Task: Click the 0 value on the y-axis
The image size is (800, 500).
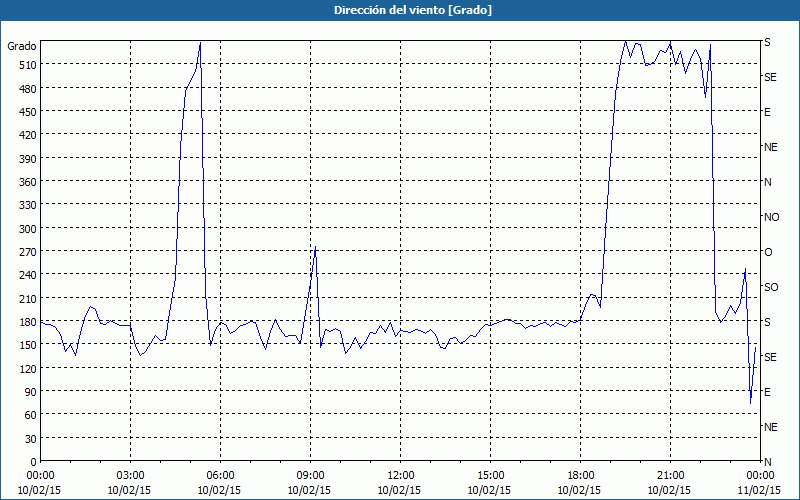Action: coord(34,462)
